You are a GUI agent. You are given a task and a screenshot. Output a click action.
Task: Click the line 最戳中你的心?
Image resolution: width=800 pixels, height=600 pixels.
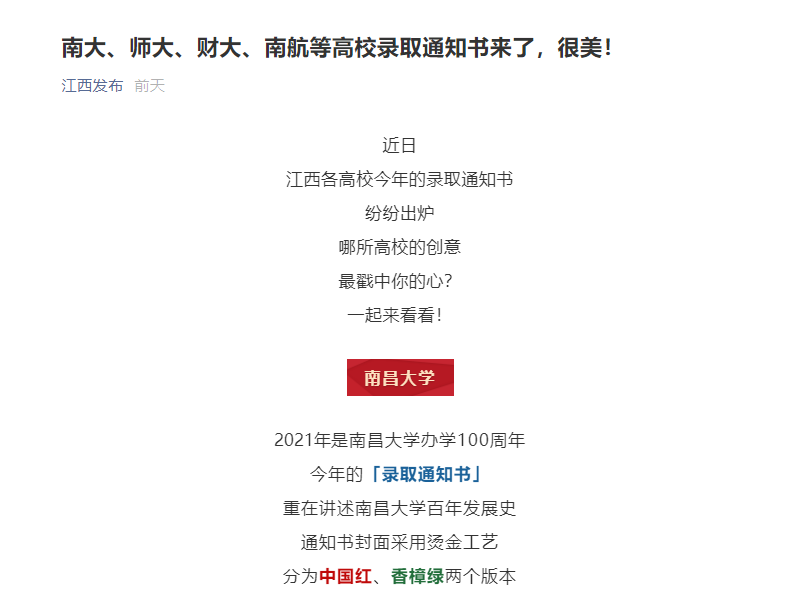400,282
